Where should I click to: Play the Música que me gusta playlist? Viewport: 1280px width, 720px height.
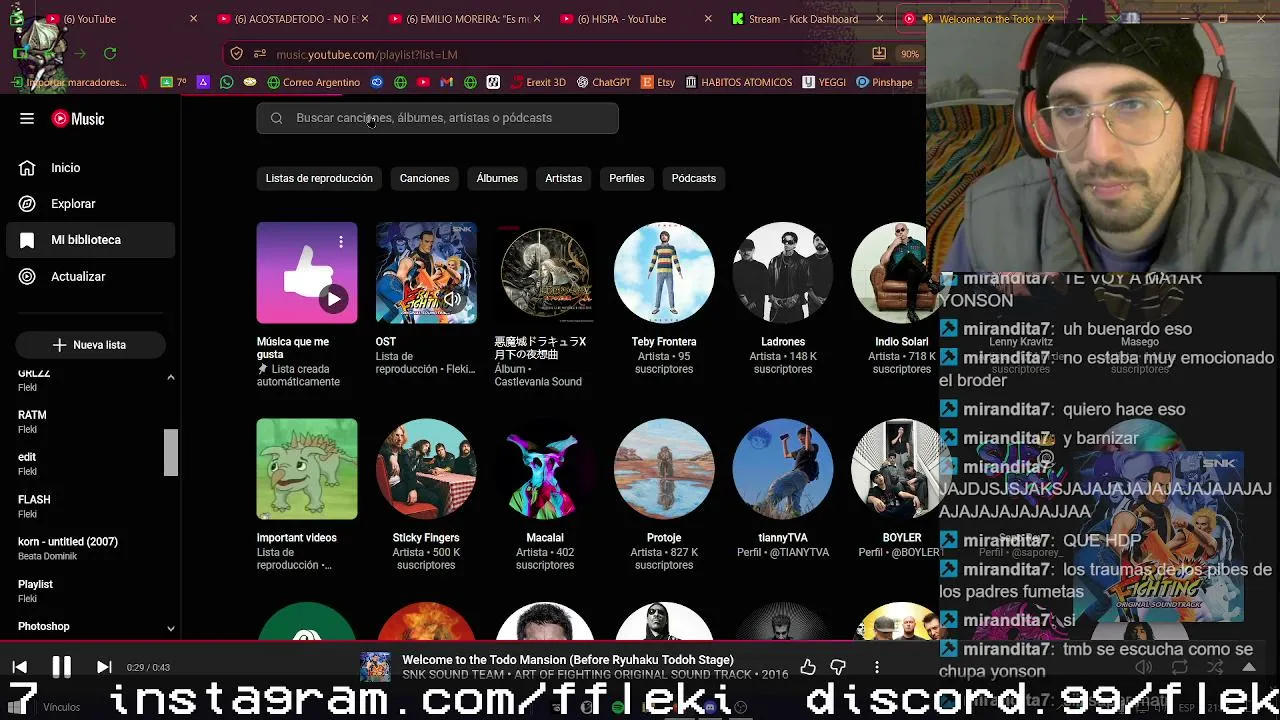[x=334, y=299]
